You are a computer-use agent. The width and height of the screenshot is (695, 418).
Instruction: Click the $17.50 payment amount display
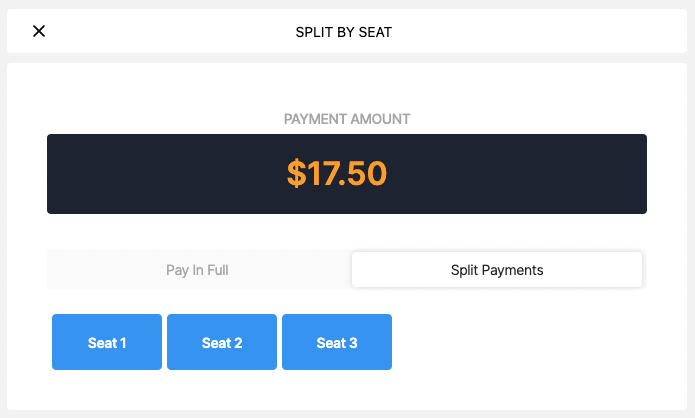click(347, 174)
